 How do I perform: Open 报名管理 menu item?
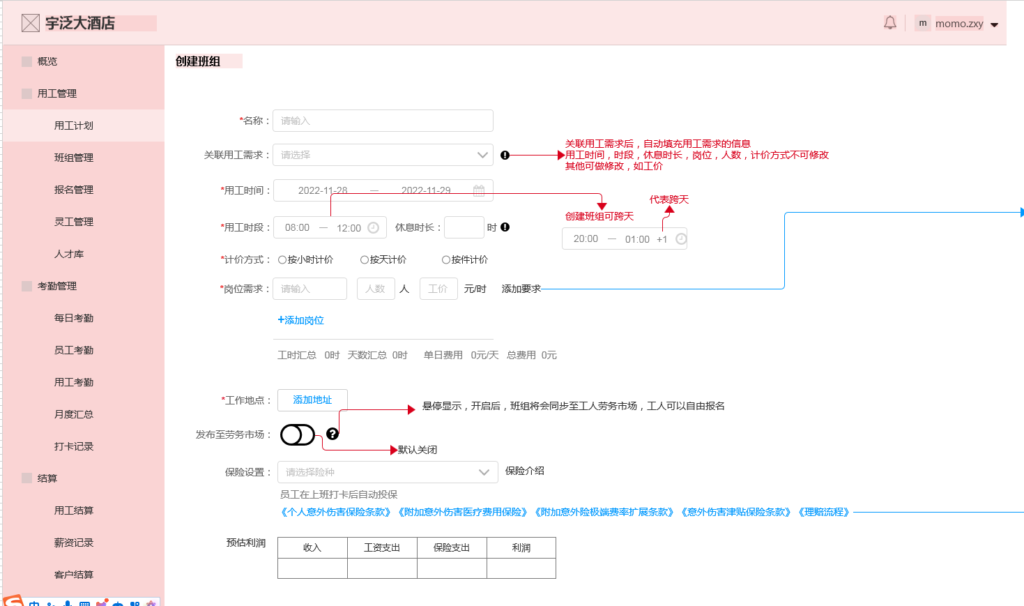click(x=73, y=189)
